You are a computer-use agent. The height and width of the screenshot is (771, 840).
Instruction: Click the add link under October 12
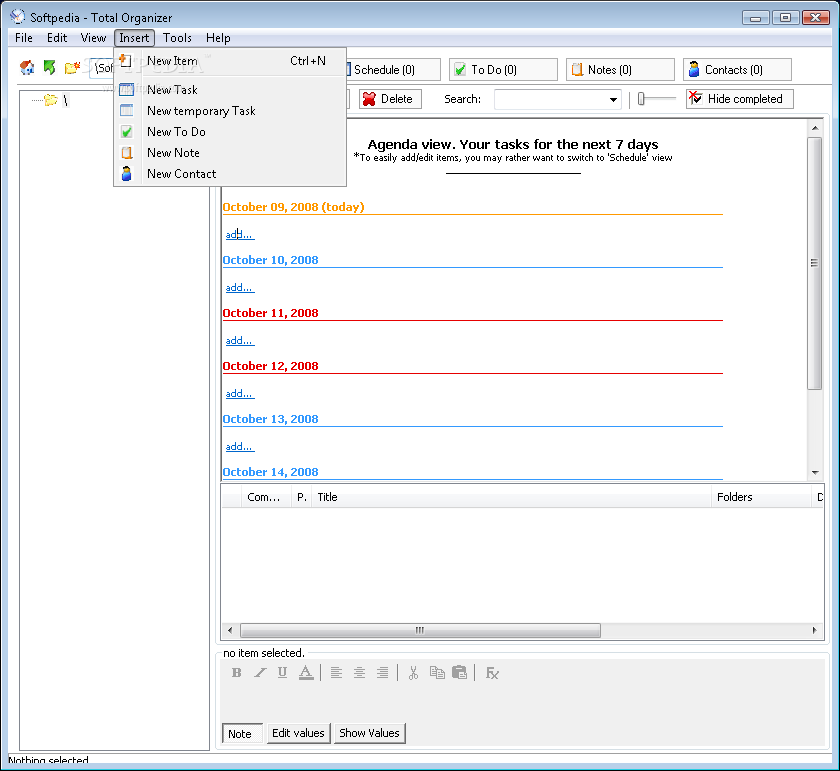[239, 394]
